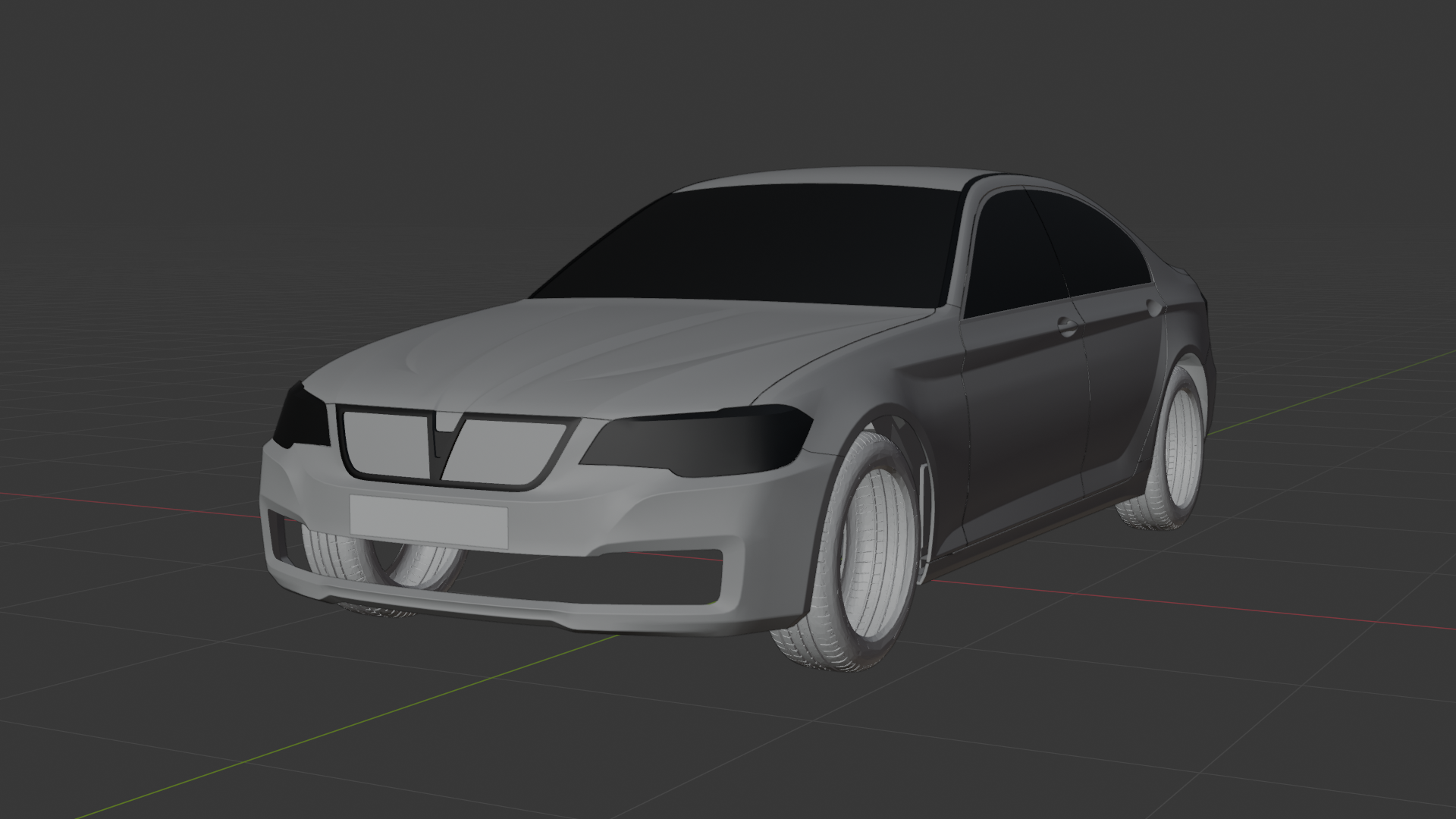Image resolution: width=1456 pixels, height=819 pixels.
Task: Select the front door handle
Action: point(1068,328)
